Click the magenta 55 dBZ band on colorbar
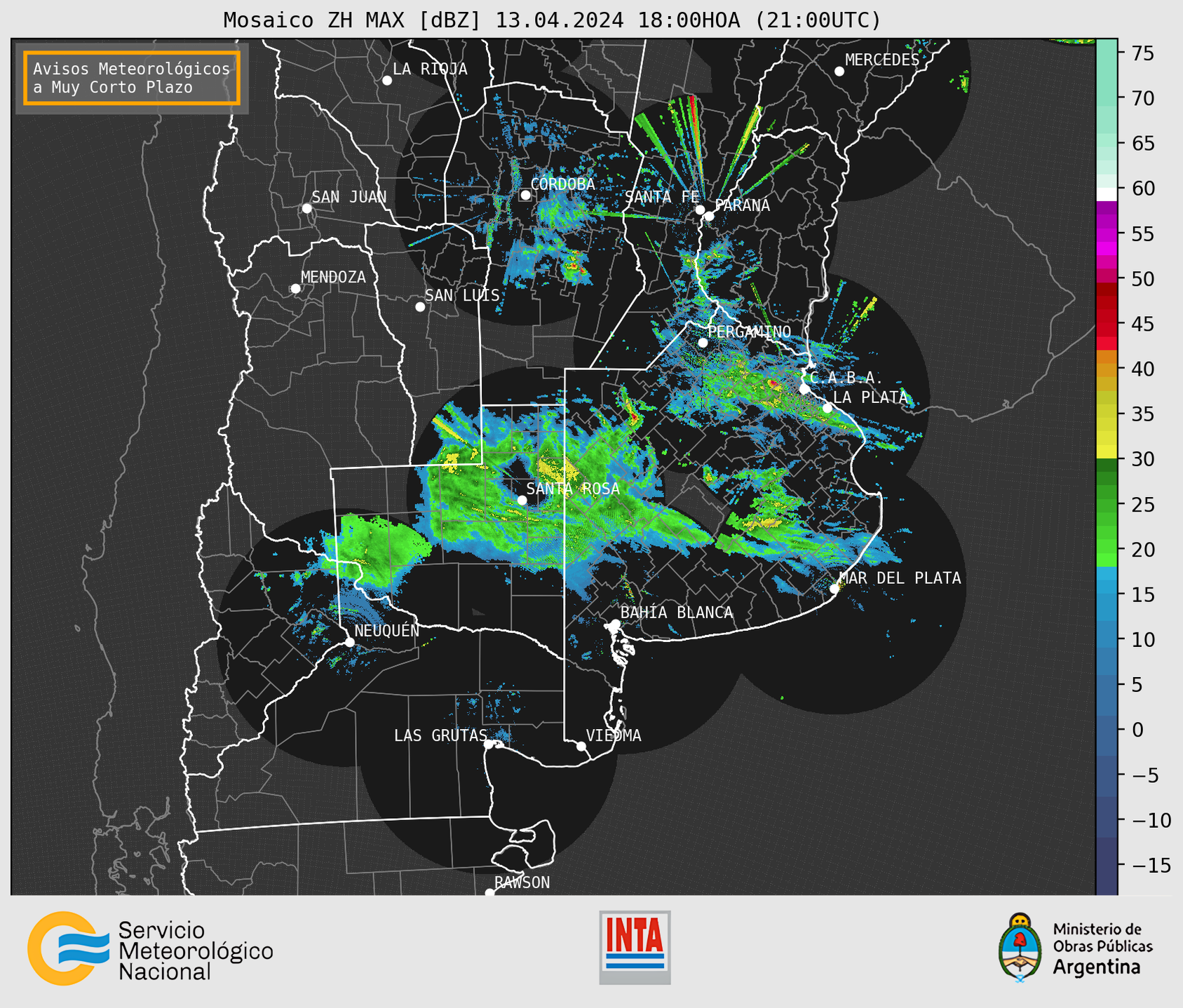The image size is (1183, 1008). click(x=1107, y=233)
